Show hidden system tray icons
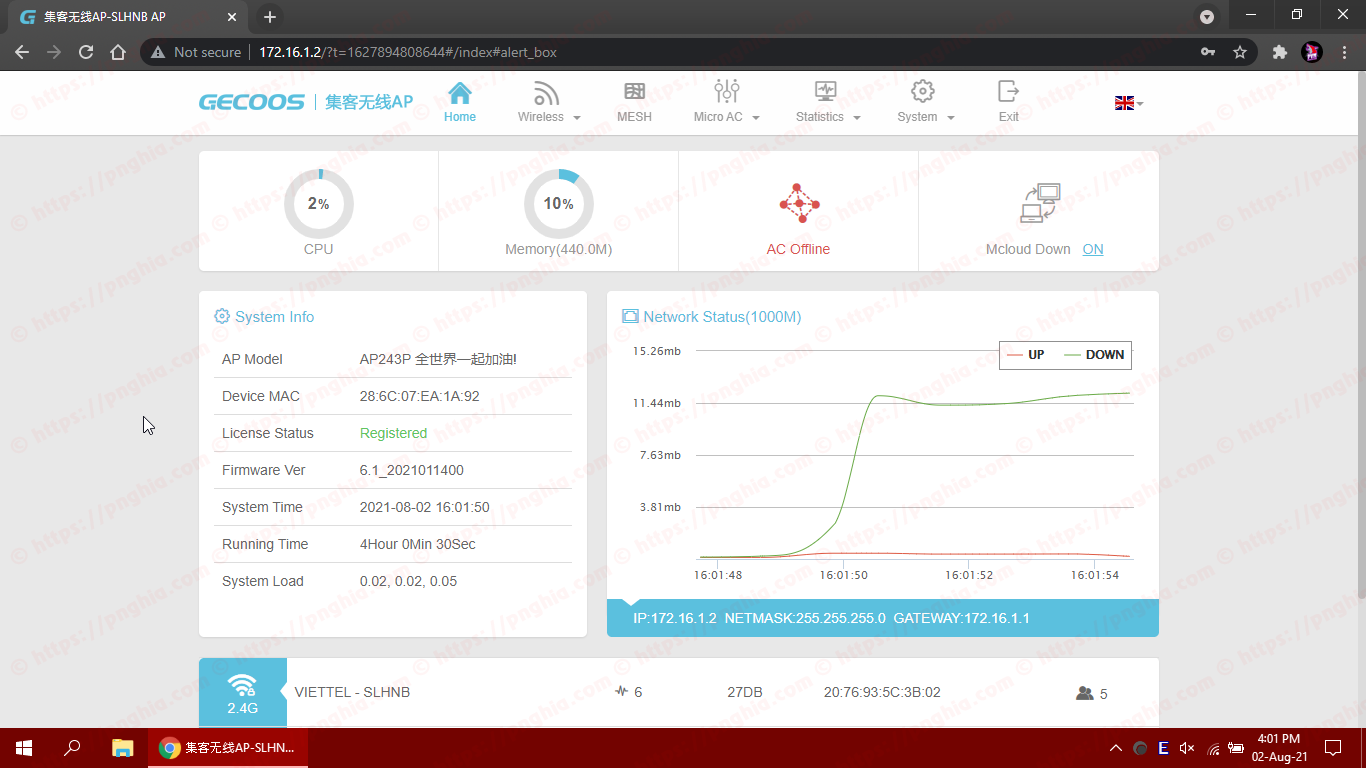The height and width of the screenshot is (768, 1366). [1116, 748]
